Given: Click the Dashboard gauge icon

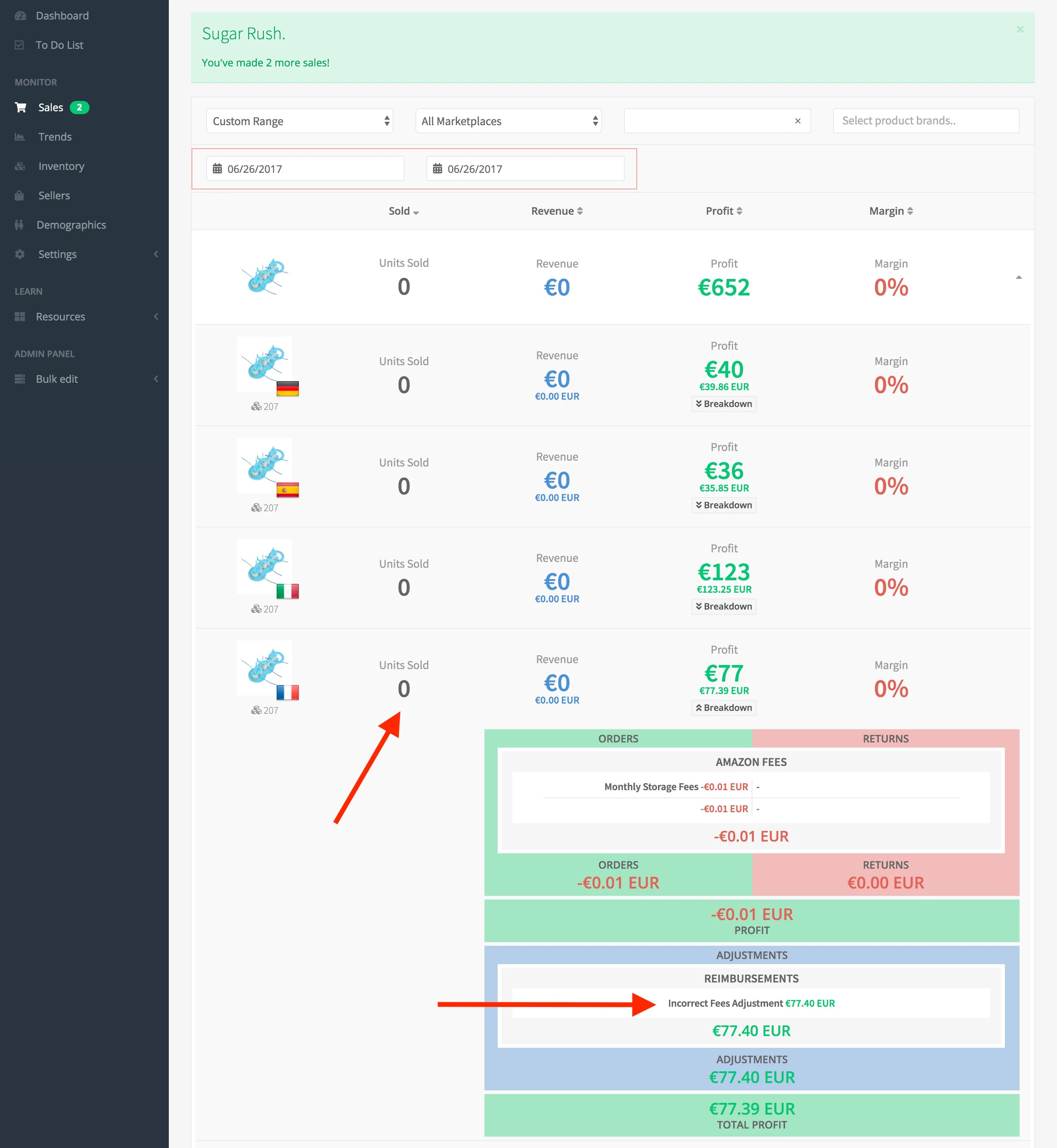Looking at the screenshot, I should point(21,16).
